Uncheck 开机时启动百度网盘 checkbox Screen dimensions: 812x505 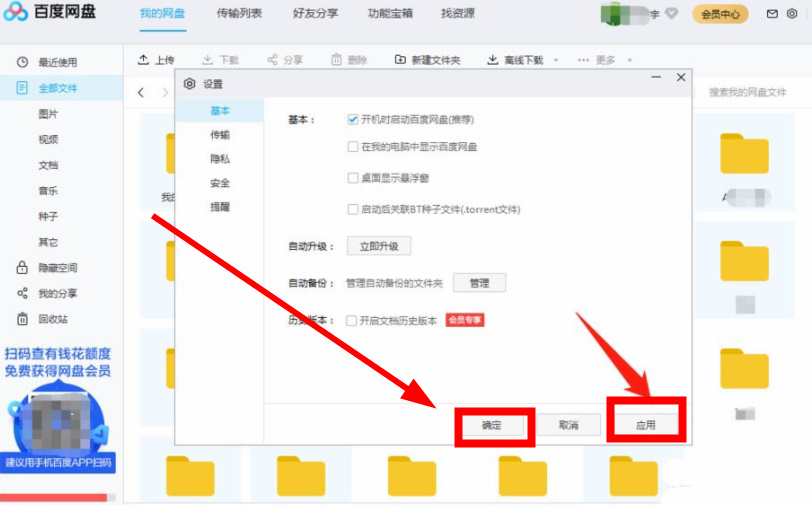coord(353,120)
